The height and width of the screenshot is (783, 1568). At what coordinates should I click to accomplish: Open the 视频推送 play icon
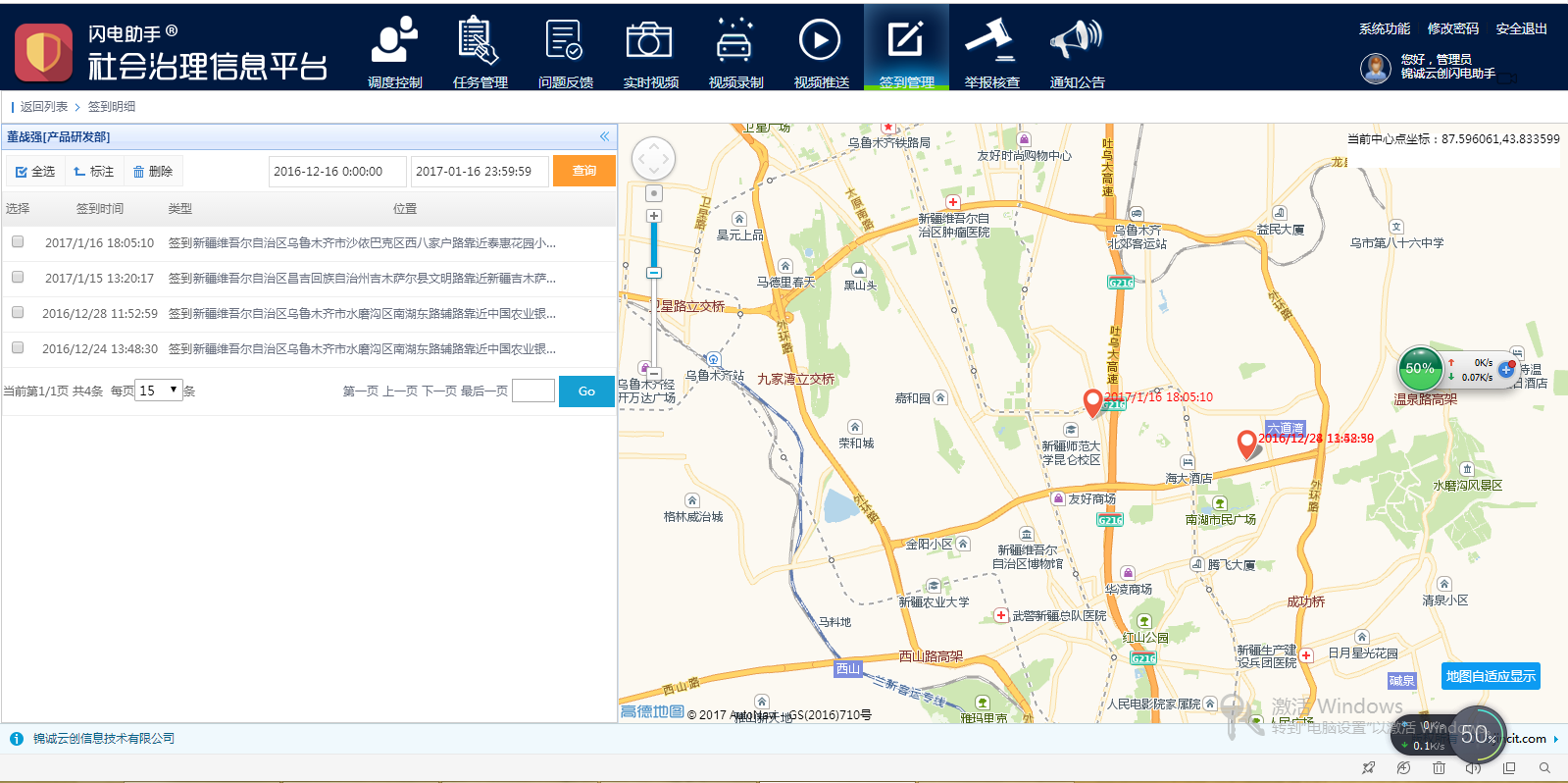click(821, 43)
